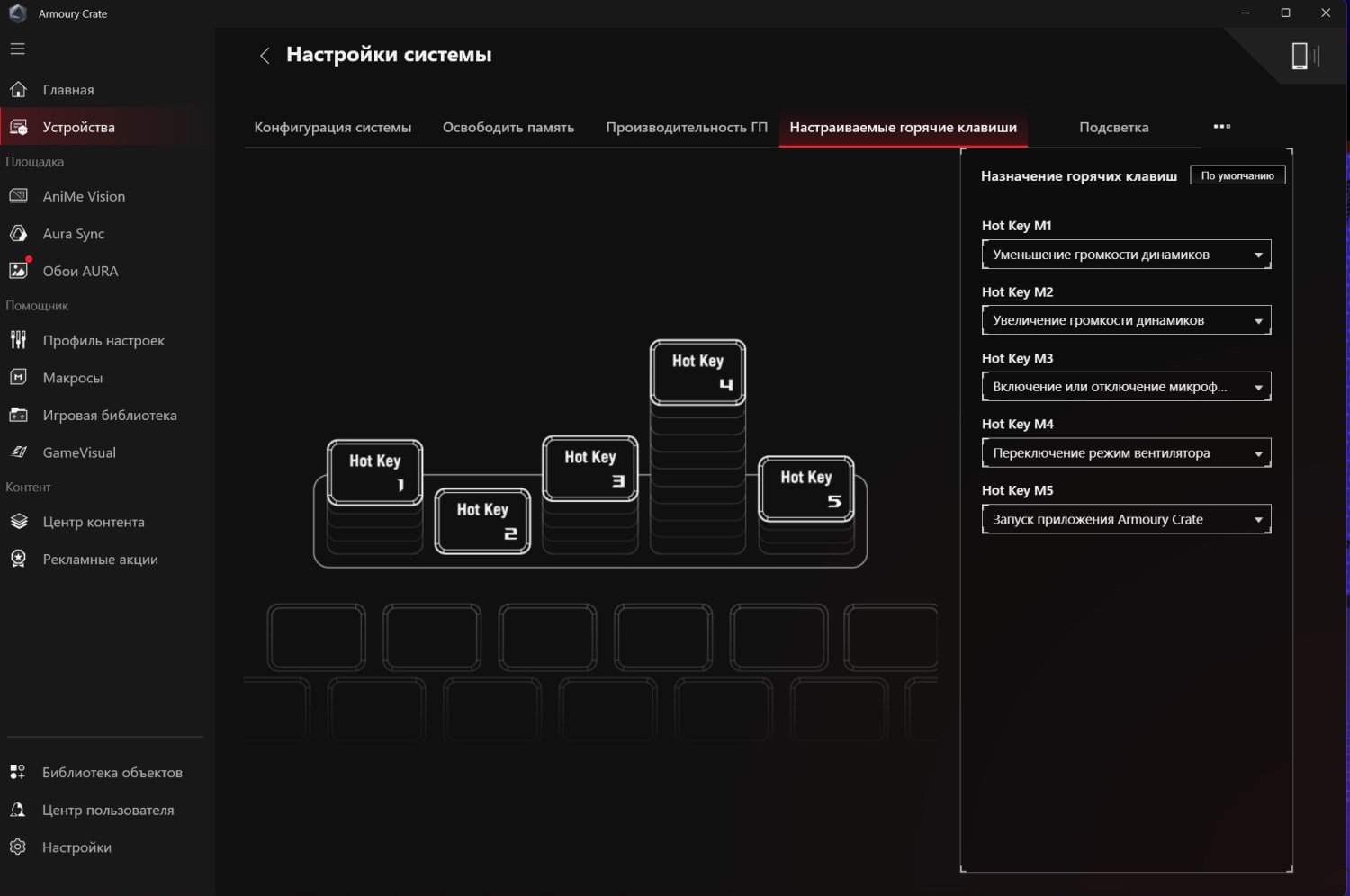The width and height of the screenshot is (1350, 896).
Task: Toggle the hamburger menu icon
Action: [18, 49]
